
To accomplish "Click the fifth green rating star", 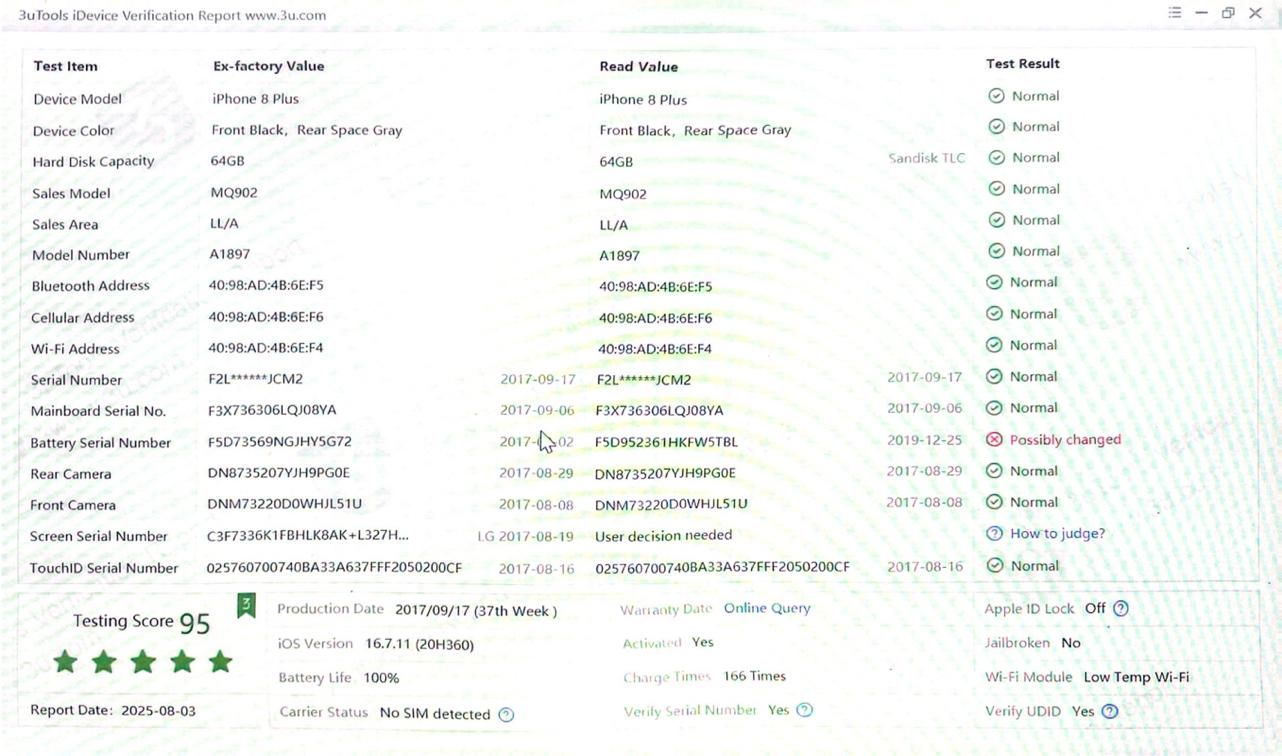I will tap(221, 661).
